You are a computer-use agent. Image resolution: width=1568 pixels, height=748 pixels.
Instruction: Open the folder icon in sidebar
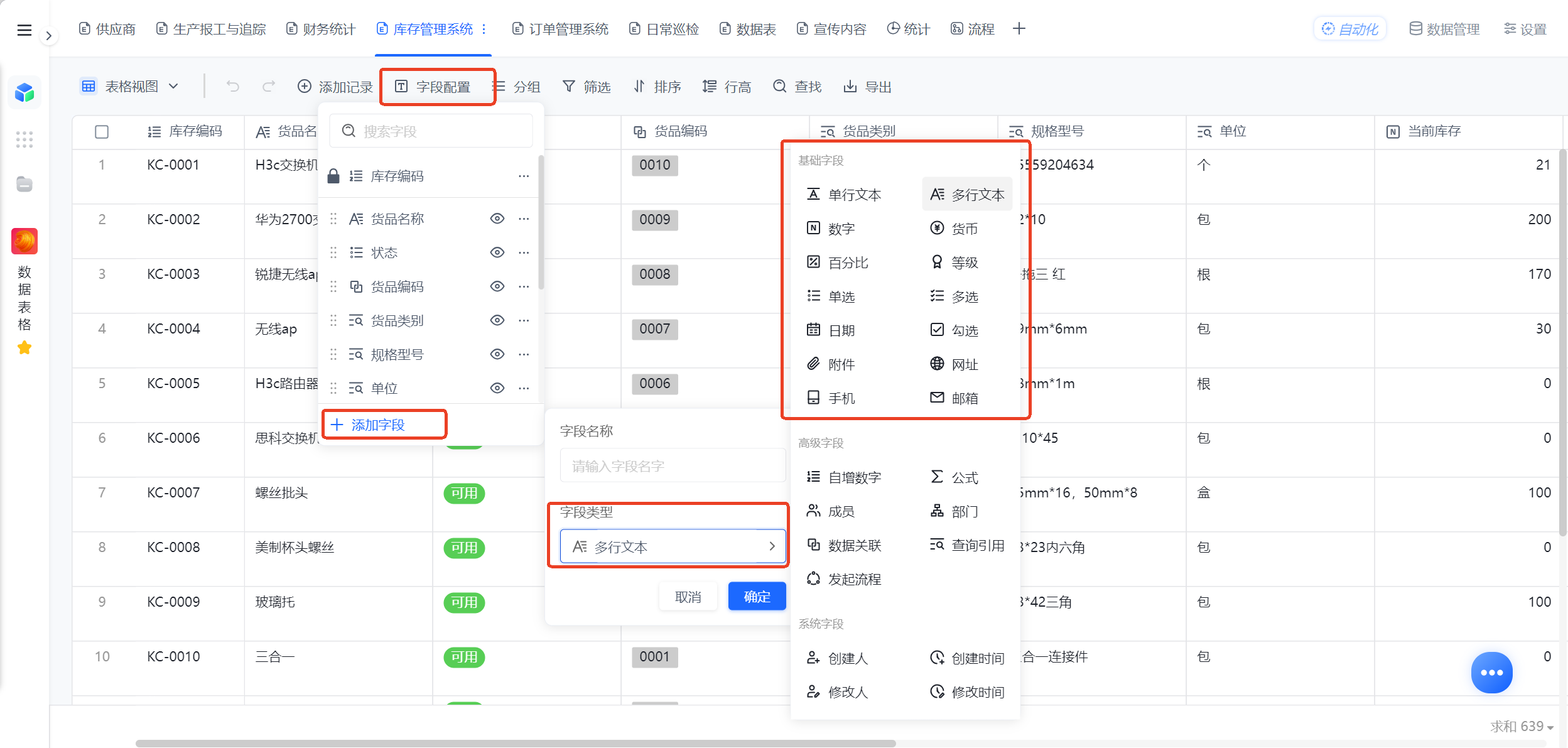tap(24, 184)
